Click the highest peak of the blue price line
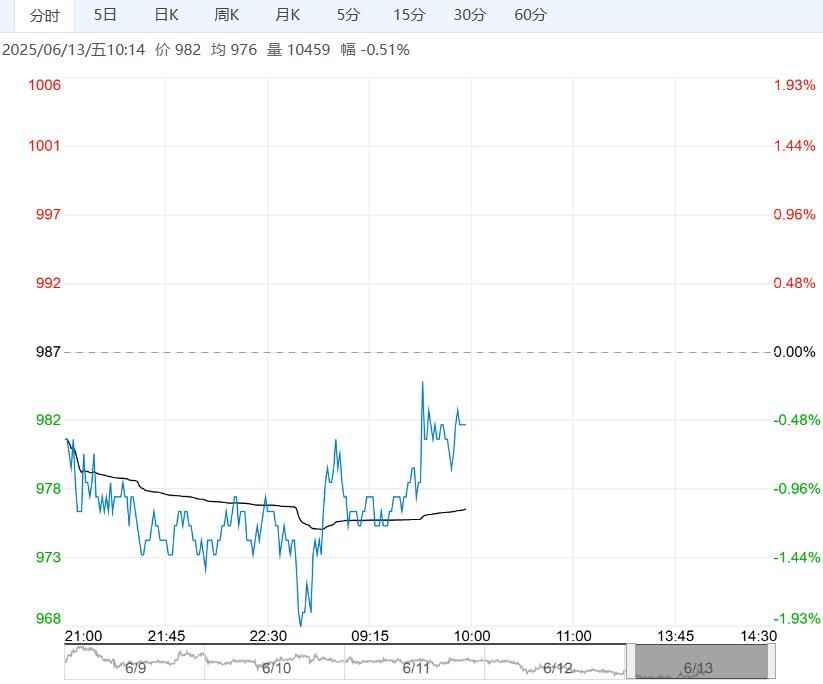823x684 pixels. pyautogui.click(x=422, y=382)
